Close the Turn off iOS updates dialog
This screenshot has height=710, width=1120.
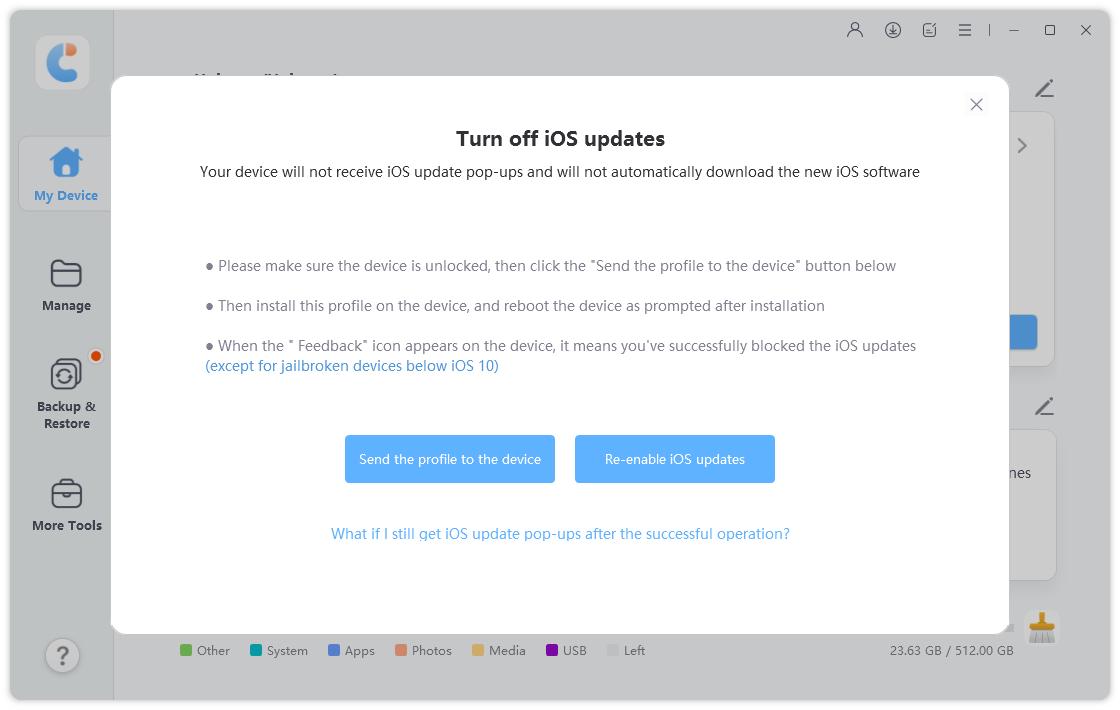tap(976, 105)
